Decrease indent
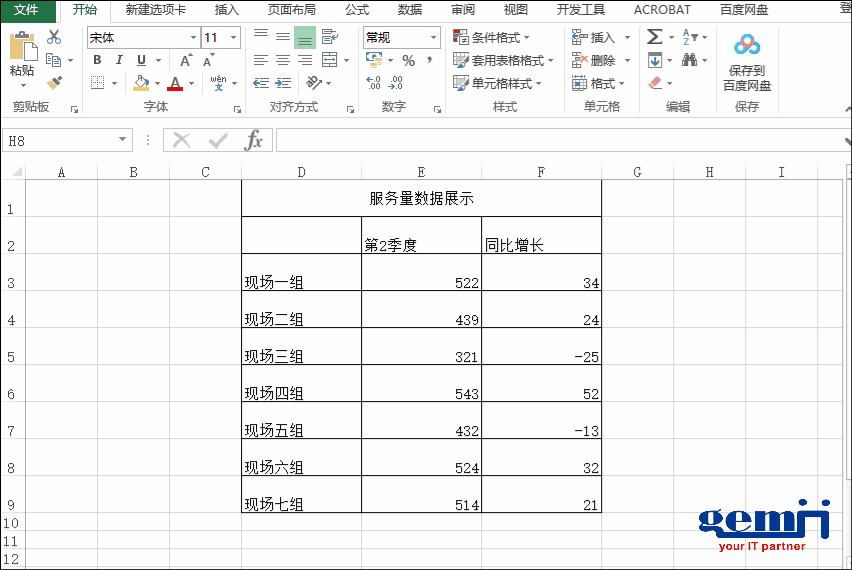The height and width of the screenshot is (570, 852). [261, 83]
